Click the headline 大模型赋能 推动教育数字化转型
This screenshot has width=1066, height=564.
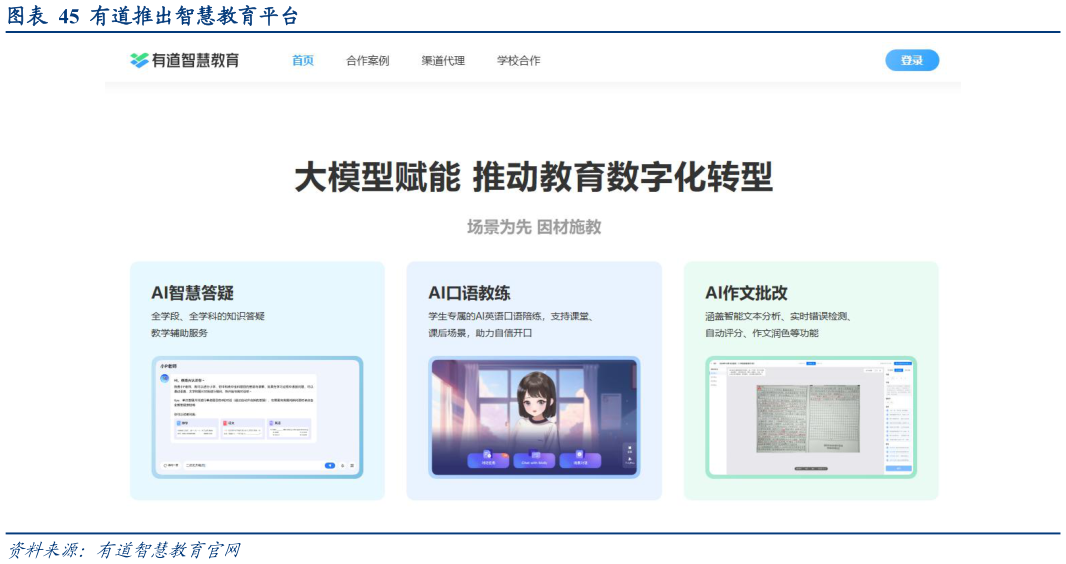[534, 177]
